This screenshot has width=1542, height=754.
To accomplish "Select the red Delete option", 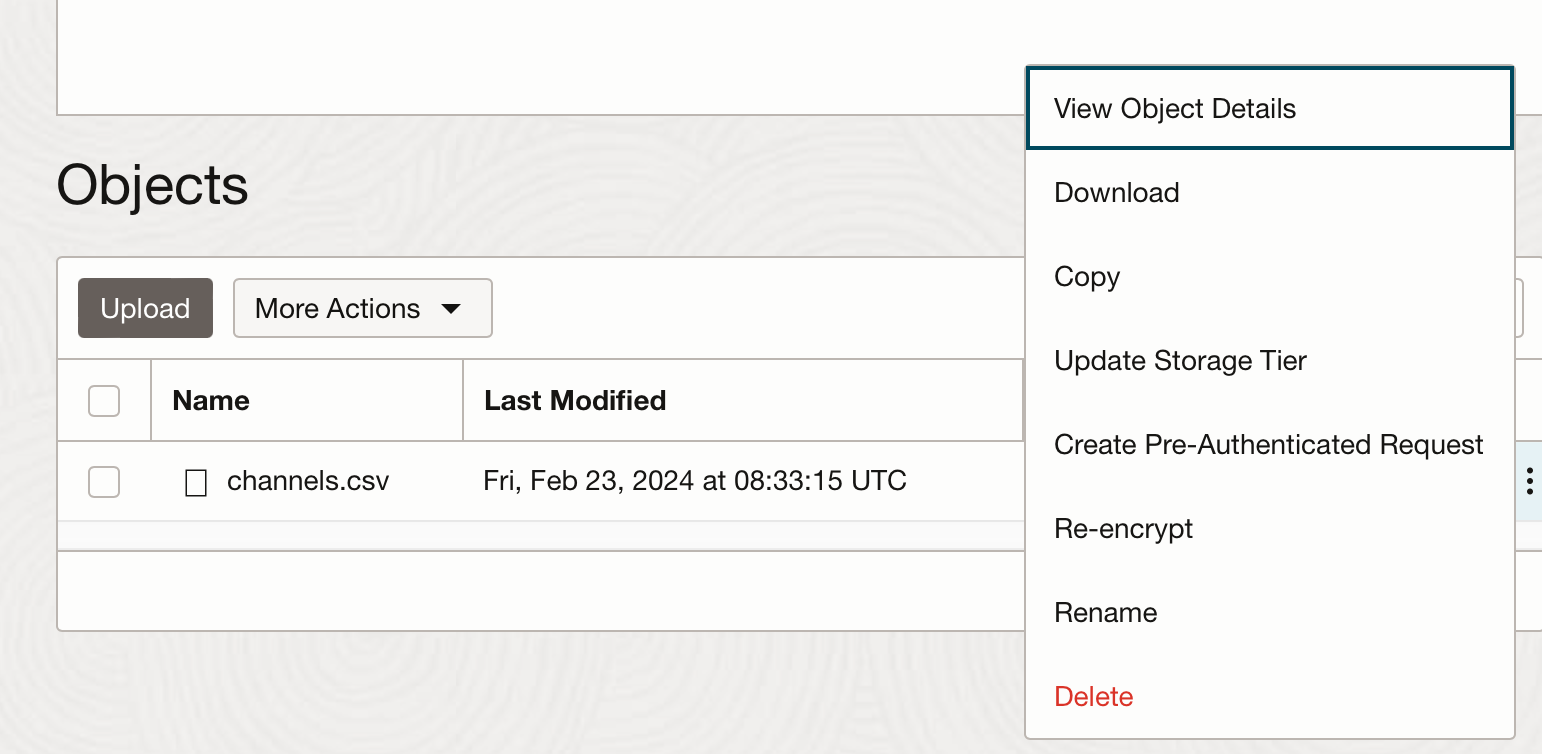I will click(1094, 697).
